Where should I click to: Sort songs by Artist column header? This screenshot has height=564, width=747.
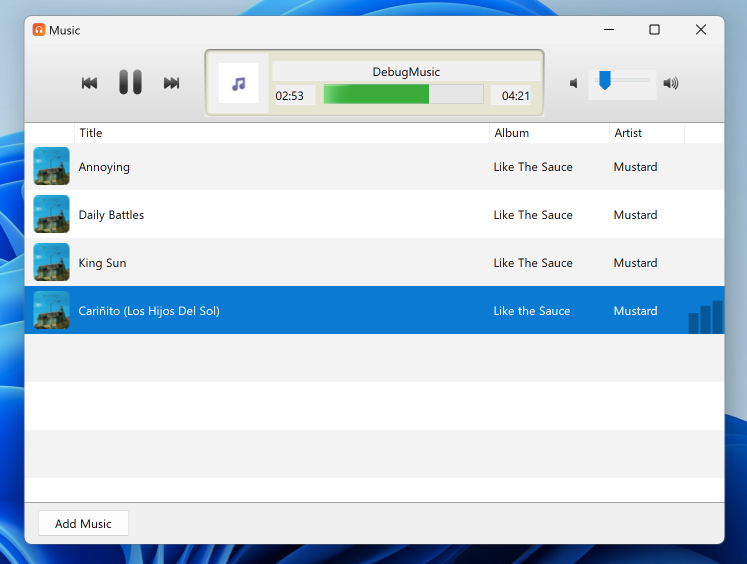click(647, 133)
